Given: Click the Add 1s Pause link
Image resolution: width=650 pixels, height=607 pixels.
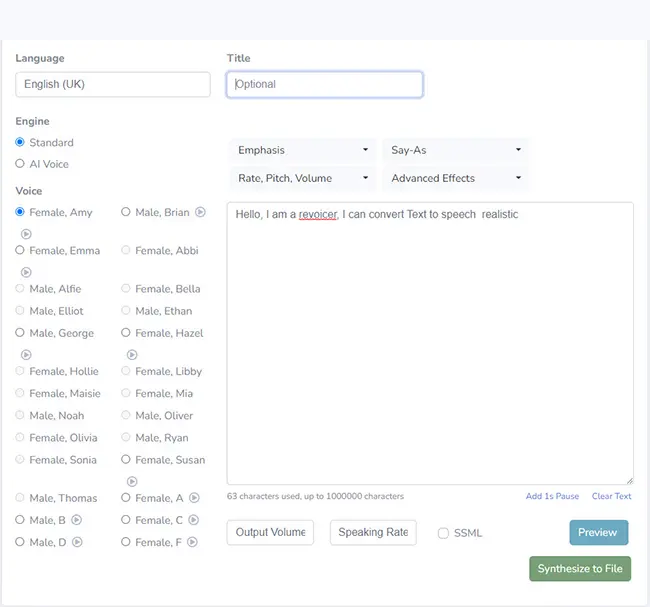Looking at the screenshot, I should 552,496.
